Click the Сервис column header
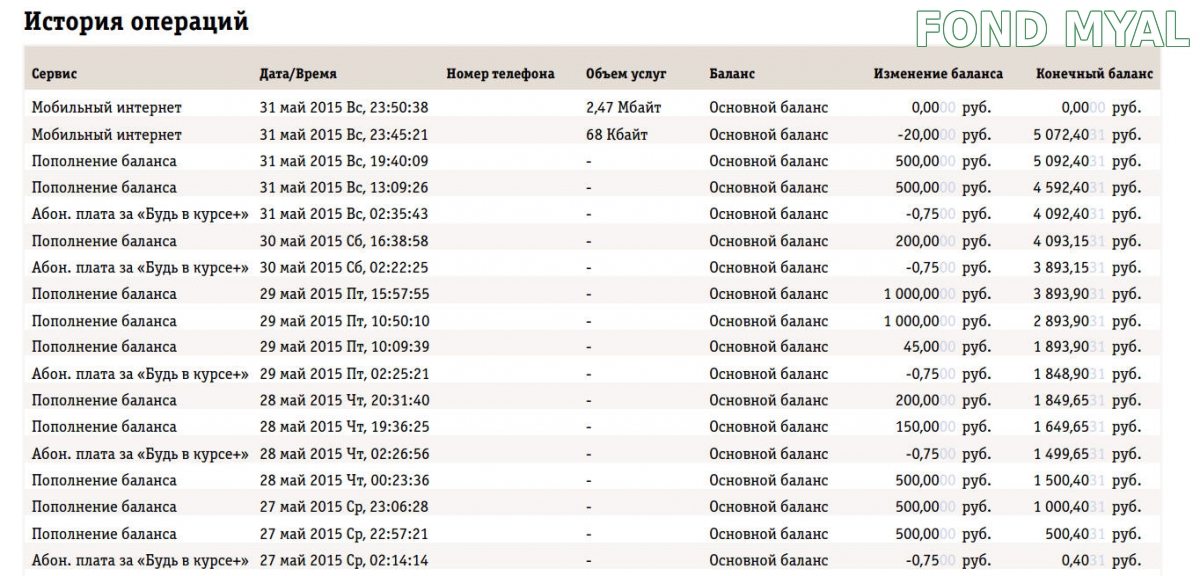This screenshot has height=576, width=1200. click(x=54, y=74)
